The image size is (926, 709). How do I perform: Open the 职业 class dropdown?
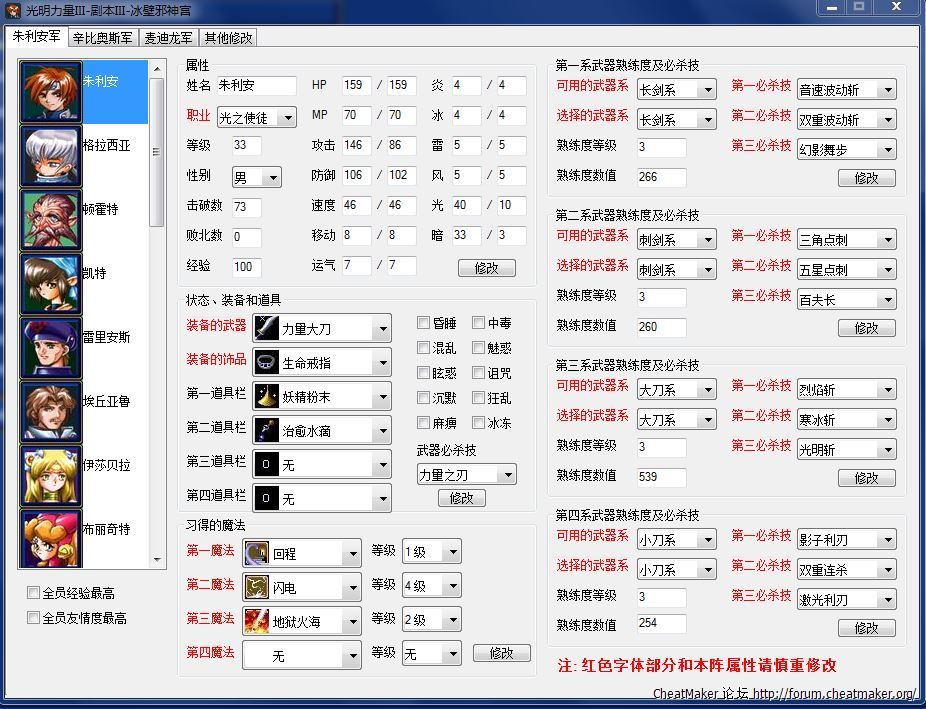click(257, 118)
